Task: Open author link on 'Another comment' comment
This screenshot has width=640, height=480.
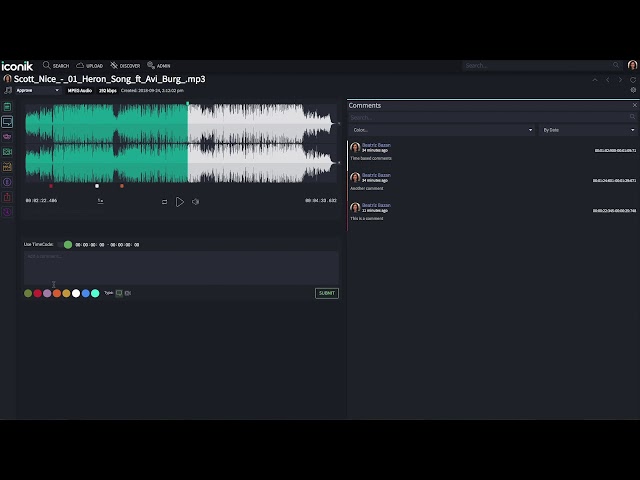Action: coord(376,175)
